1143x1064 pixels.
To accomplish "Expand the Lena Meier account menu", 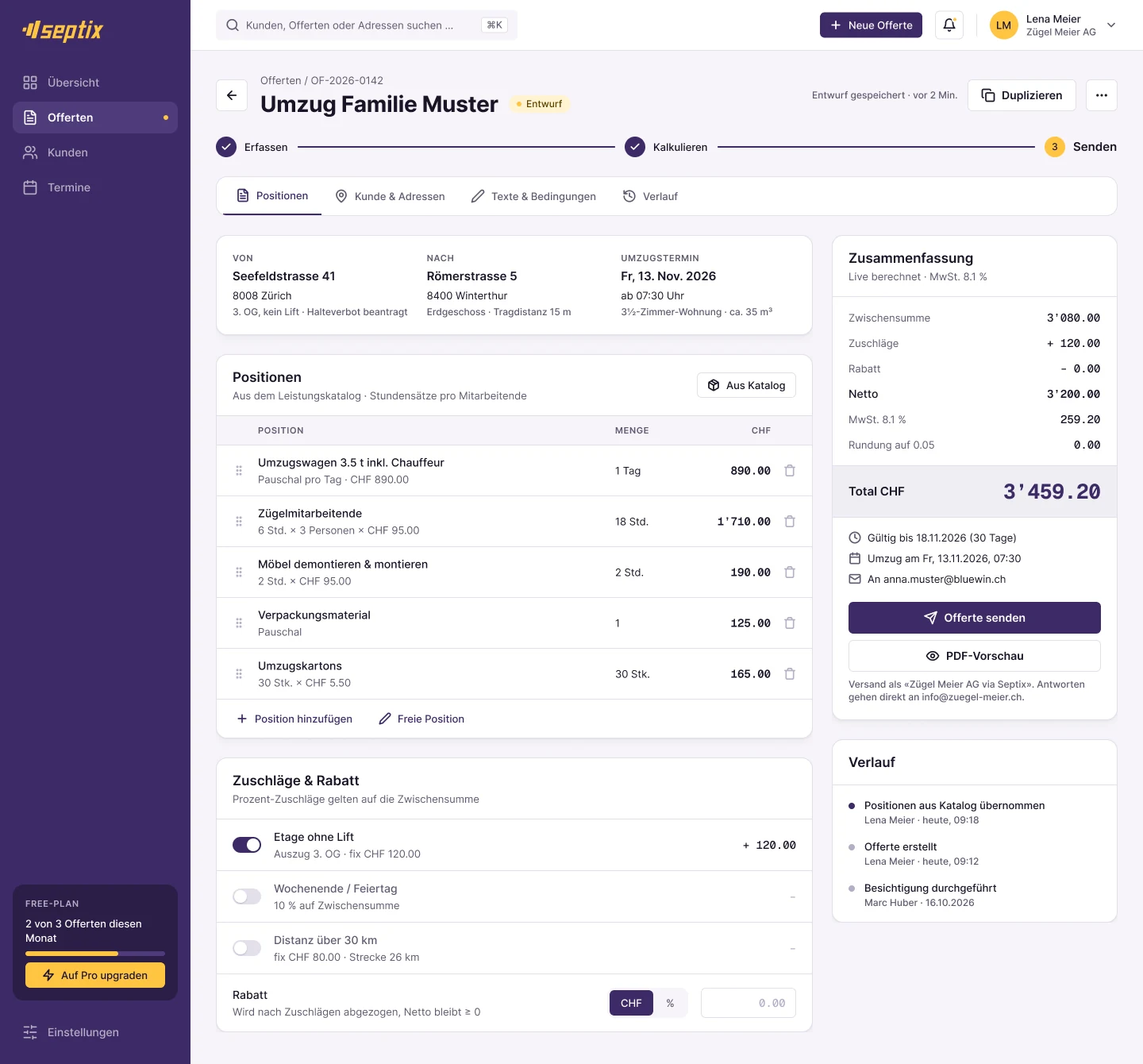I will [1053, 25].
